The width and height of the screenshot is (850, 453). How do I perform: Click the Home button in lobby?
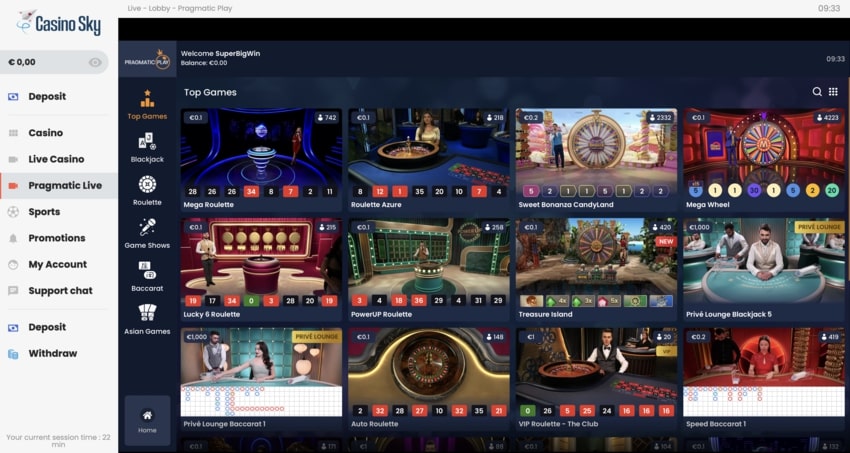(147, 420)
